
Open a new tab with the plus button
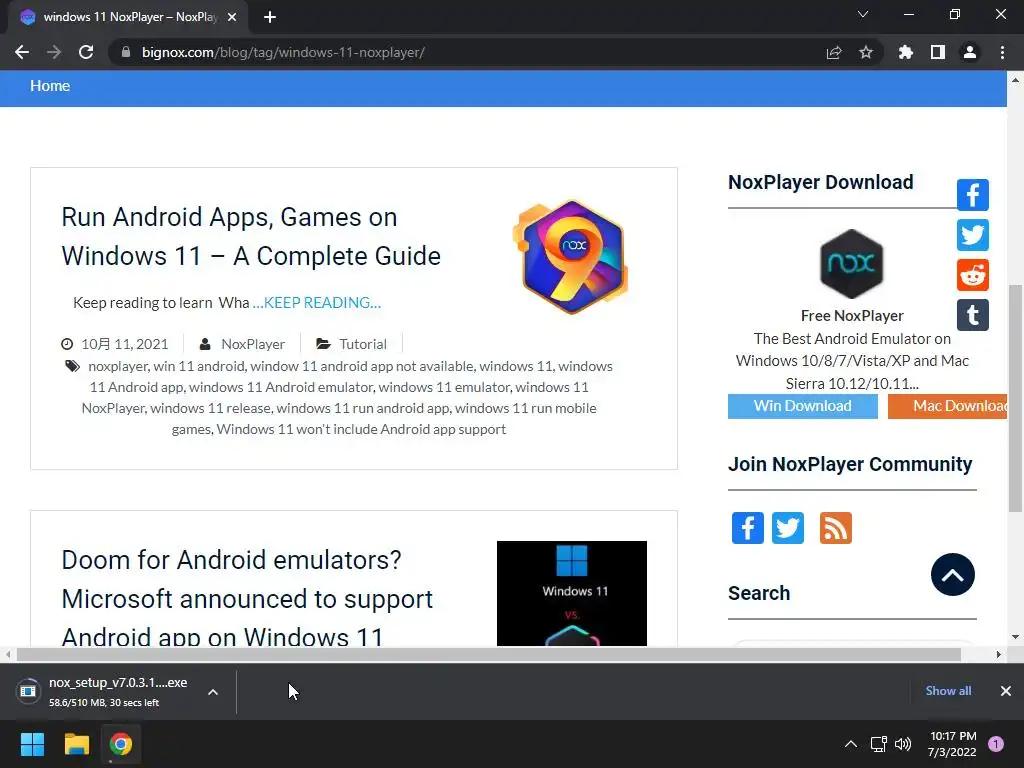click(270, 17)
